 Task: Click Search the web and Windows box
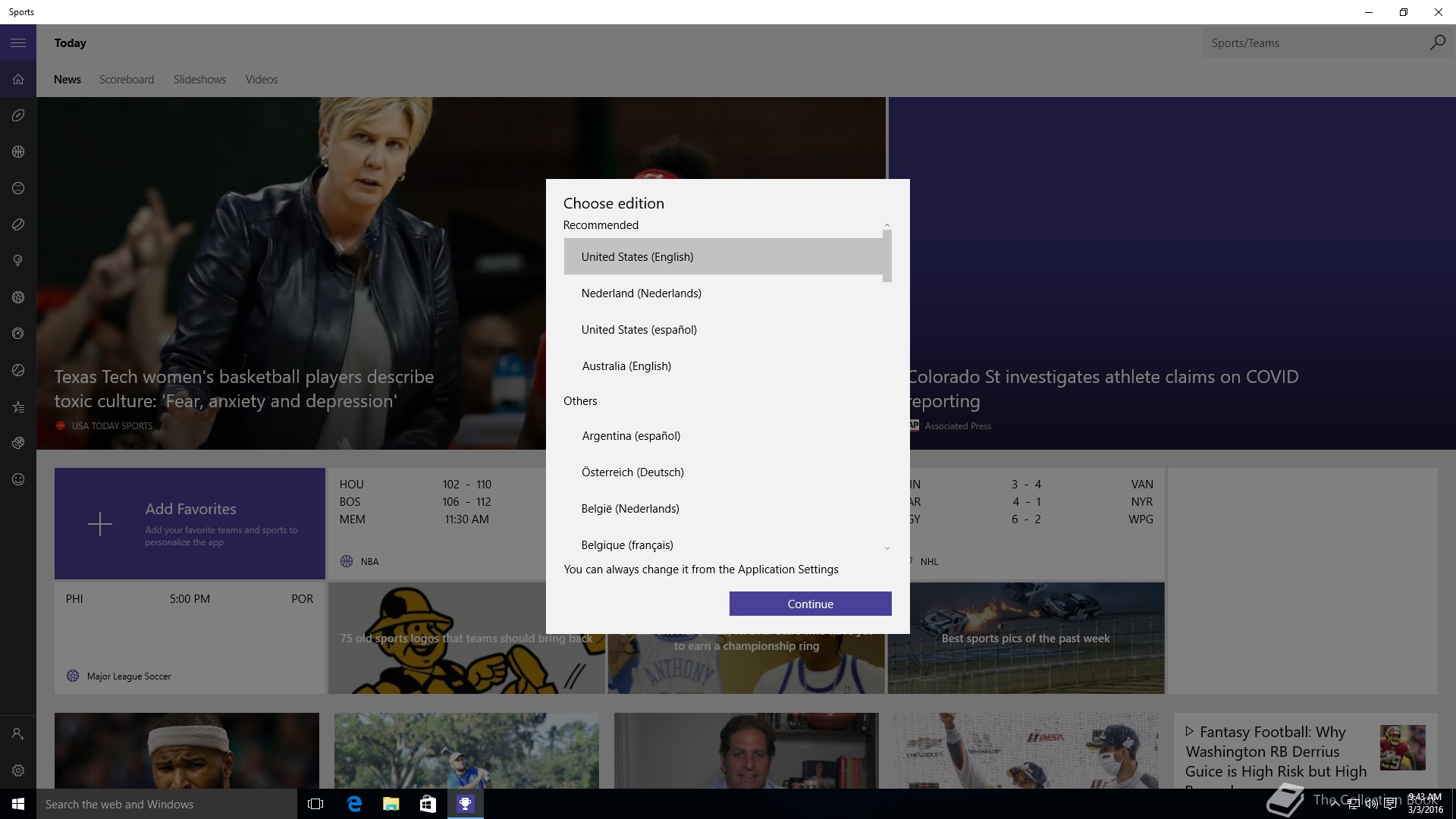(x=167, y=804)
